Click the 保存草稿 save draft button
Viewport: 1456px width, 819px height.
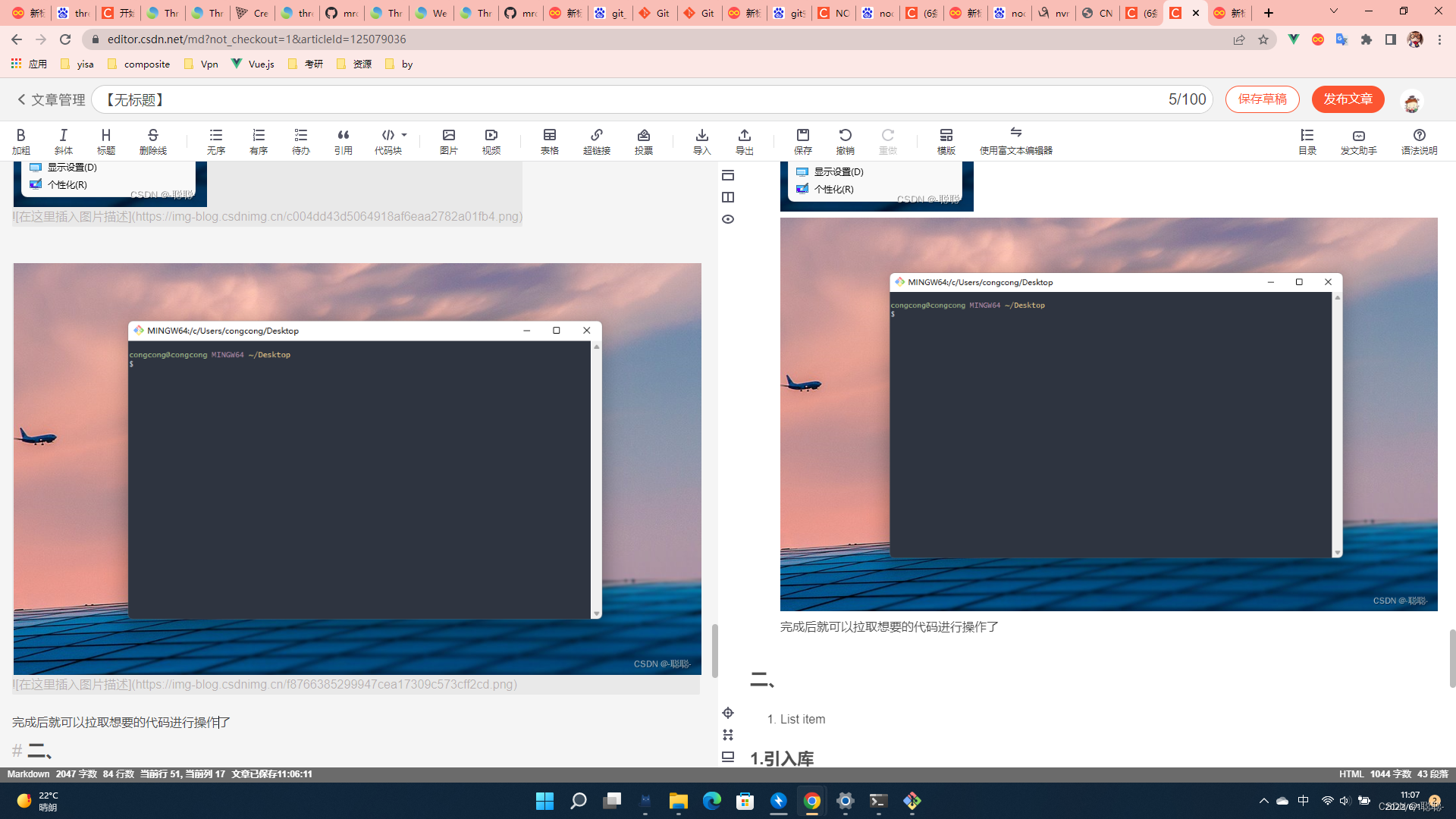(x=1262, y=99)
